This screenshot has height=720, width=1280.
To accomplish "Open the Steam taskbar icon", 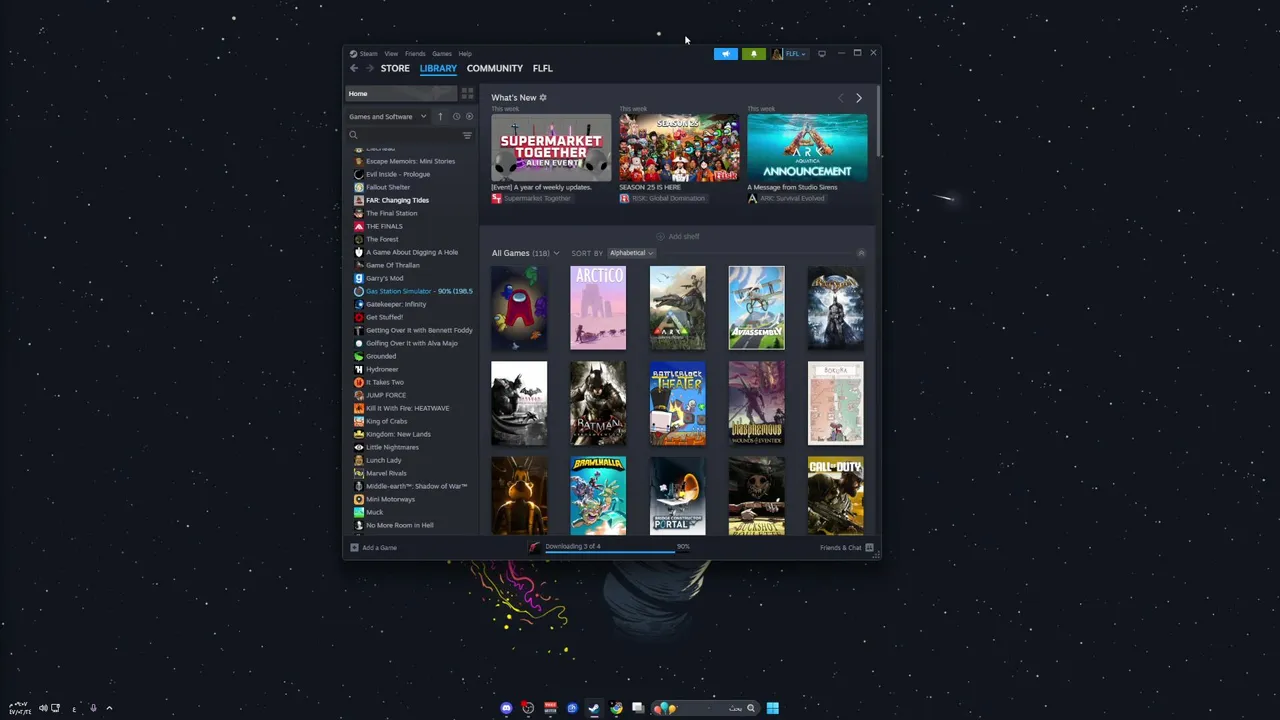I will point(594,708).
